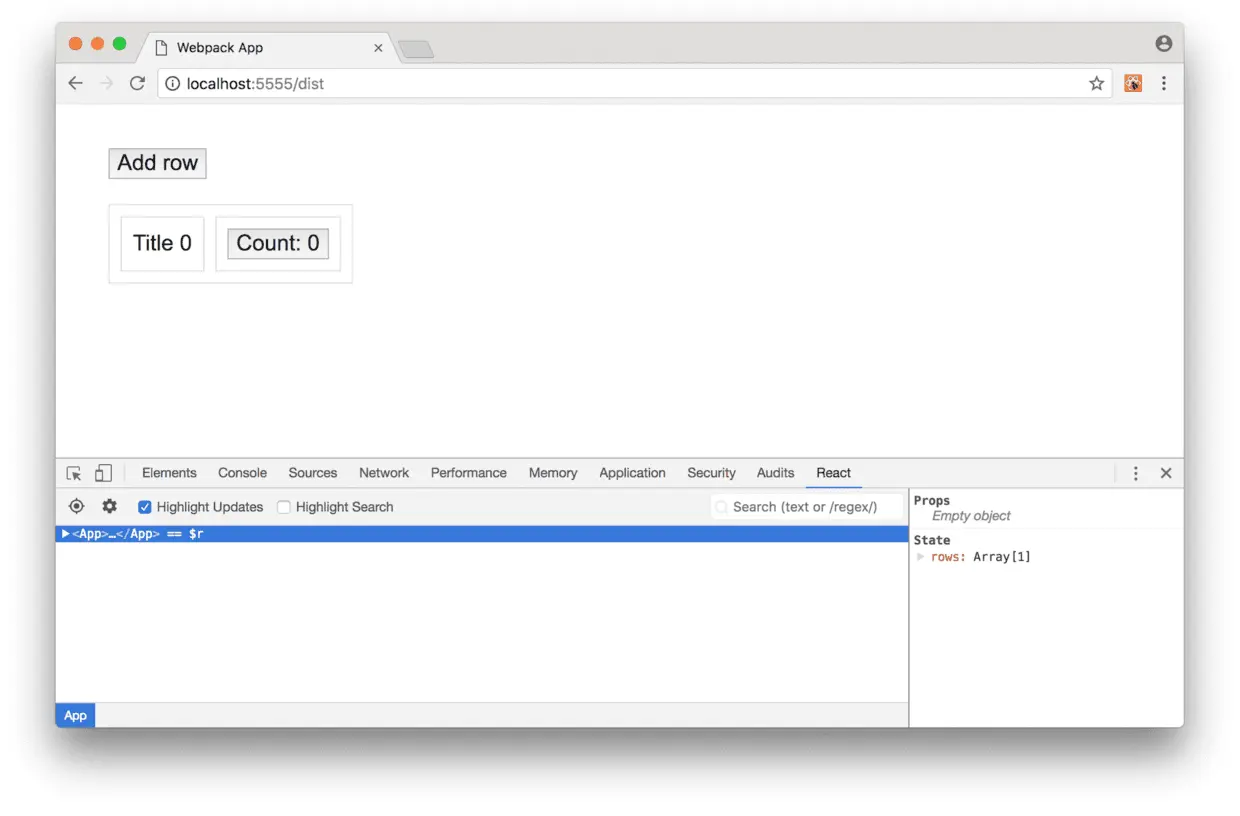
Task: Select the element inspector icon in DevTools
Action: 75,472
